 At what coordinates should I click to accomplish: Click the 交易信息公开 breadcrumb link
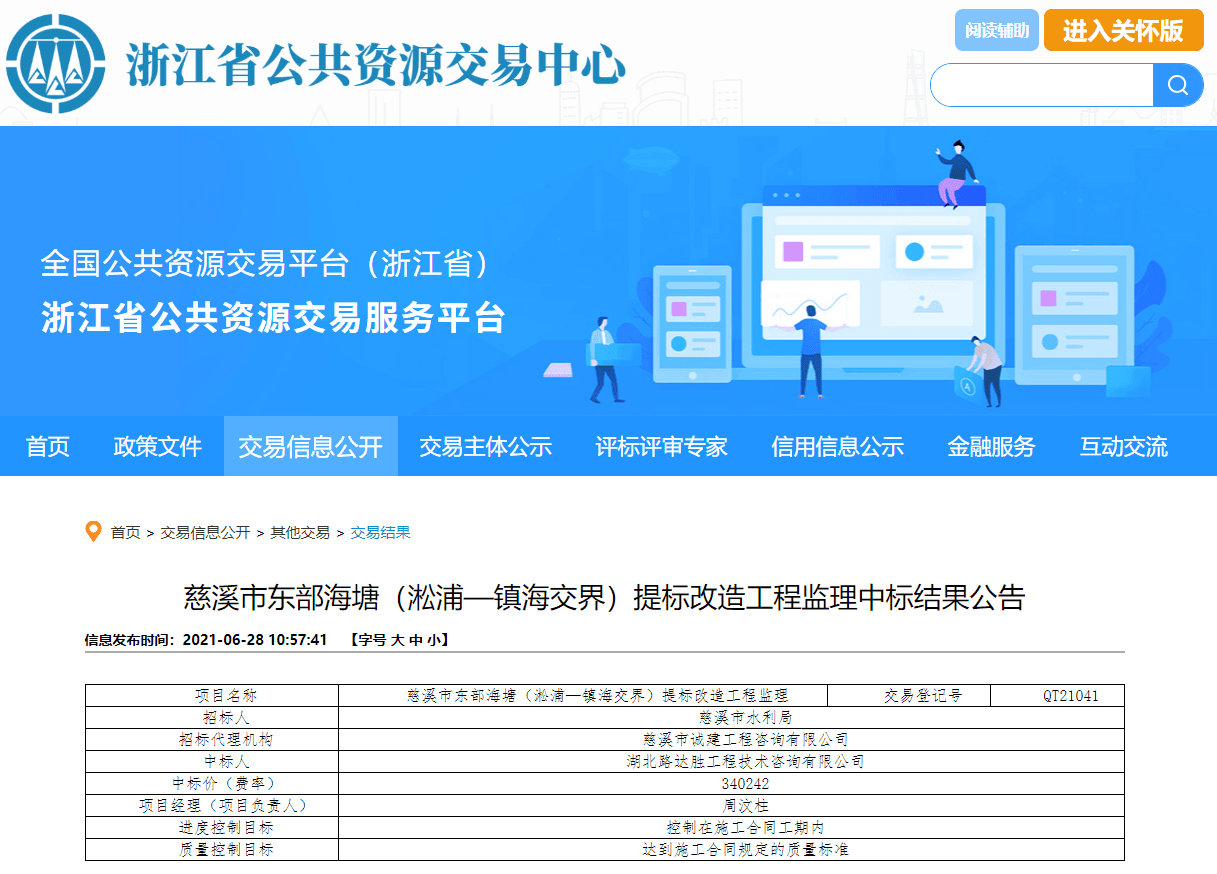tap(205, 533)
